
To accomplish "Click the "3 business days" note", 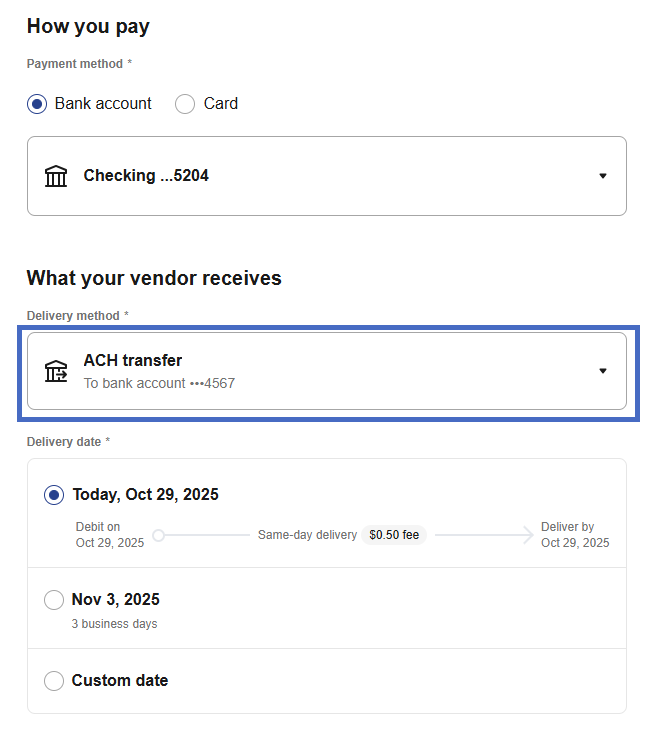I will pos(114,624).
